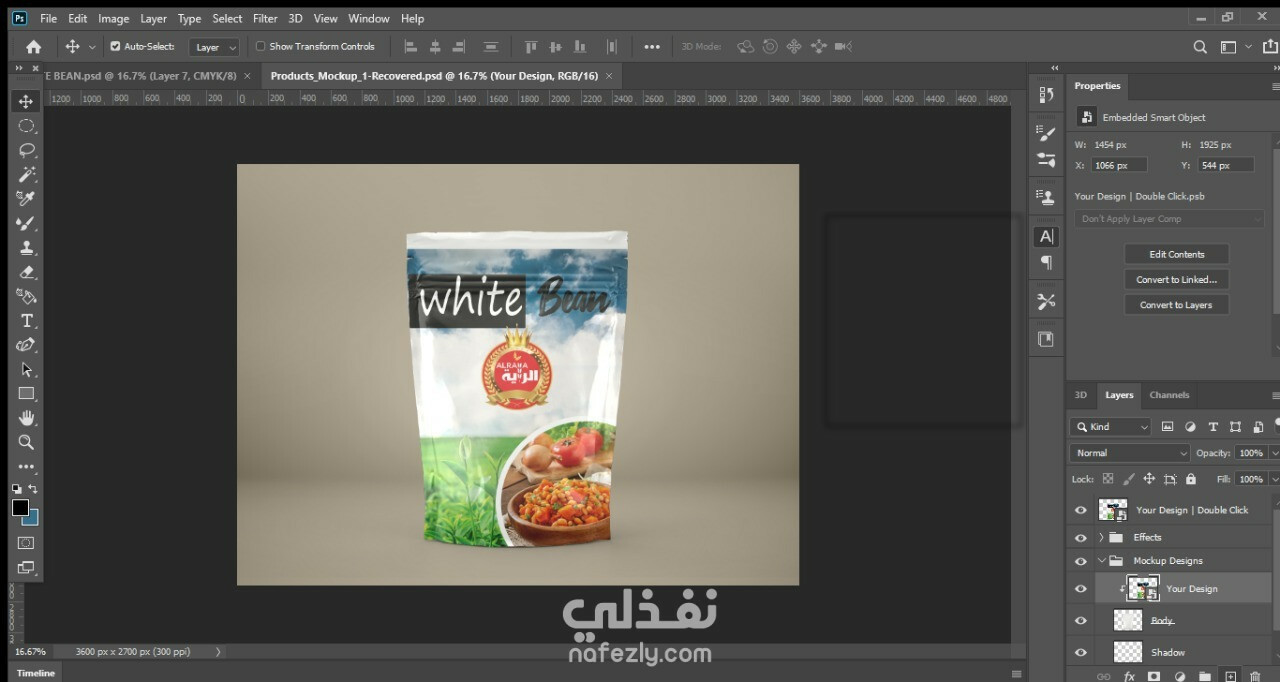
Task: Swap foreground and background colors
Action: (x=33, y=488)
